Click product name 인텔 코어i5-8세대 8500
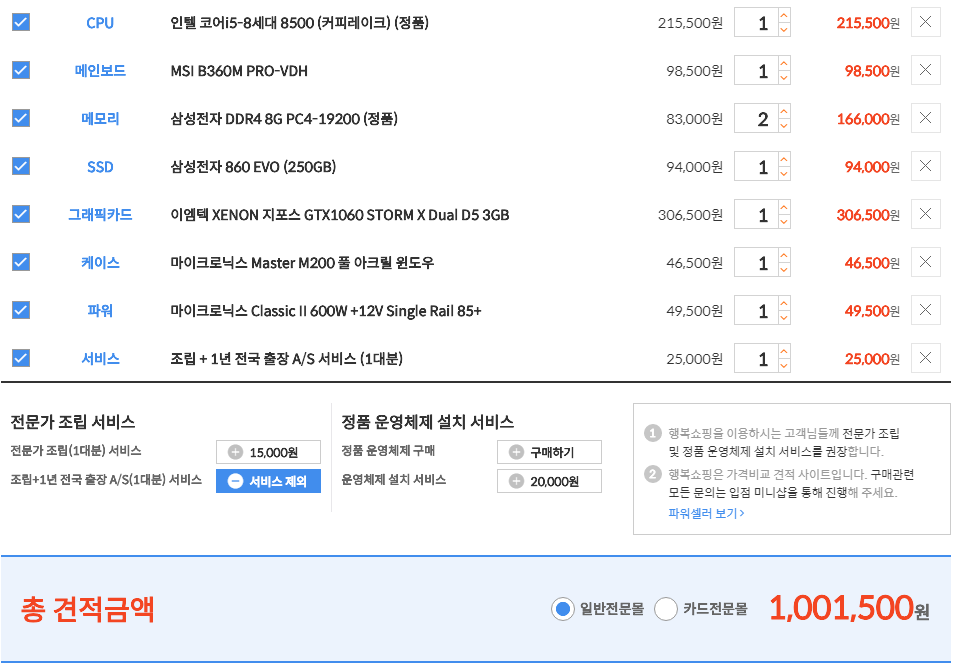 (x=299, y=23)
